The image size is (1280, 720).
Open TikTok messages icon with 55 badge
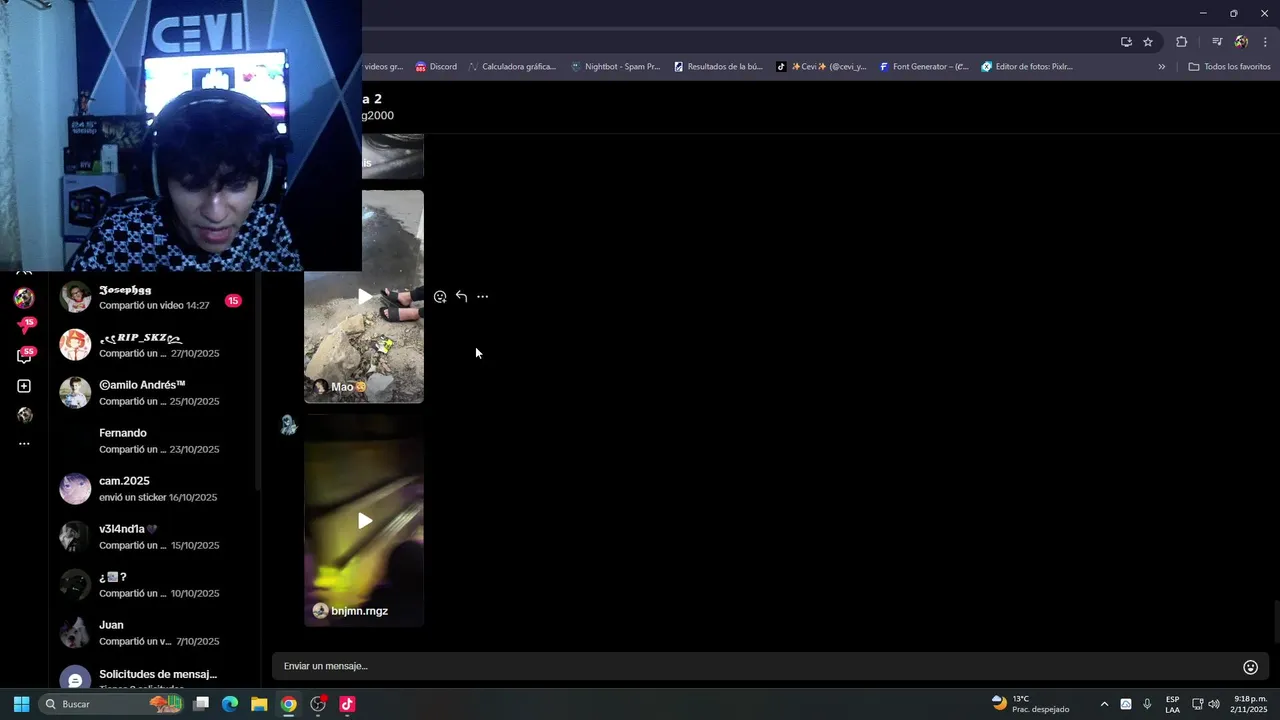point(24,355)
